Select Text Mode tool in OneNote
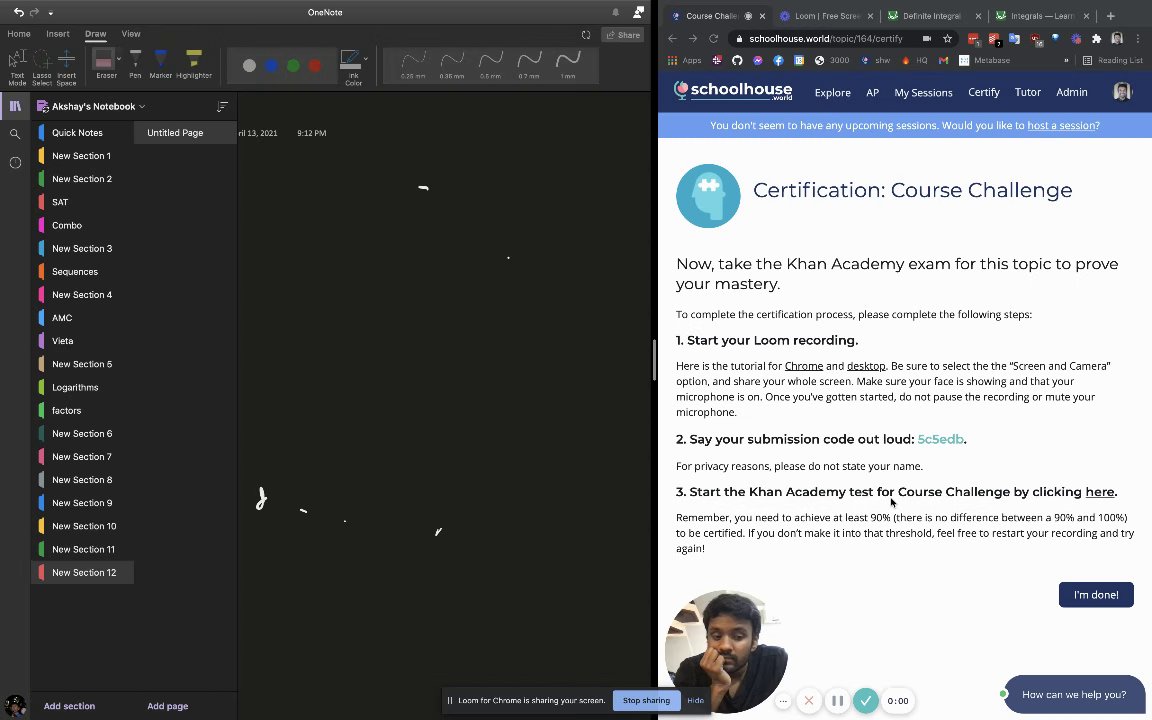The height and width of the screenshot is (720, 1152). [x=17, y=67]
